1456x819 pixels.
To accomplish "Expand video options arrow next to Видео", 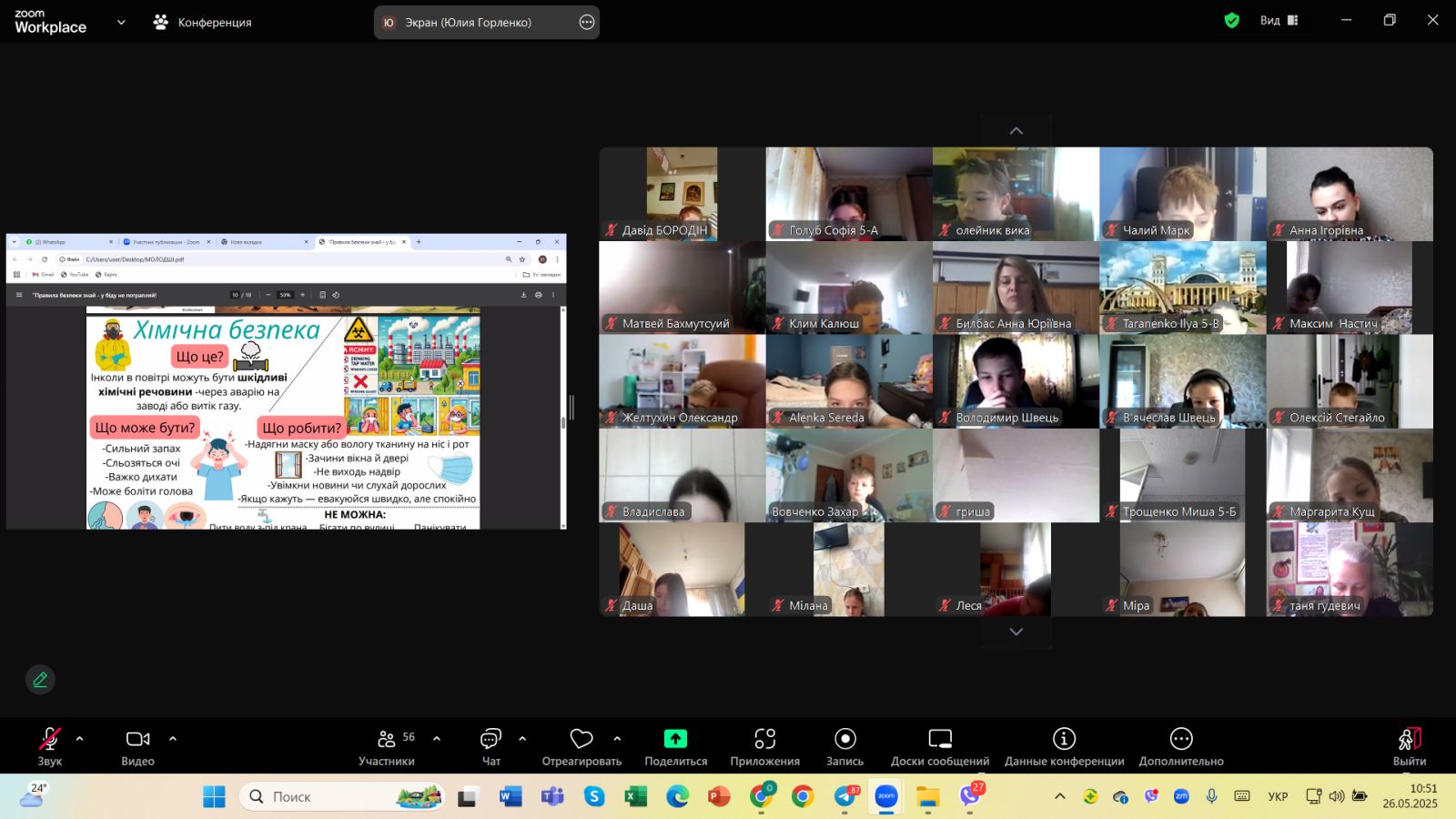I will (x=173, y=739).
